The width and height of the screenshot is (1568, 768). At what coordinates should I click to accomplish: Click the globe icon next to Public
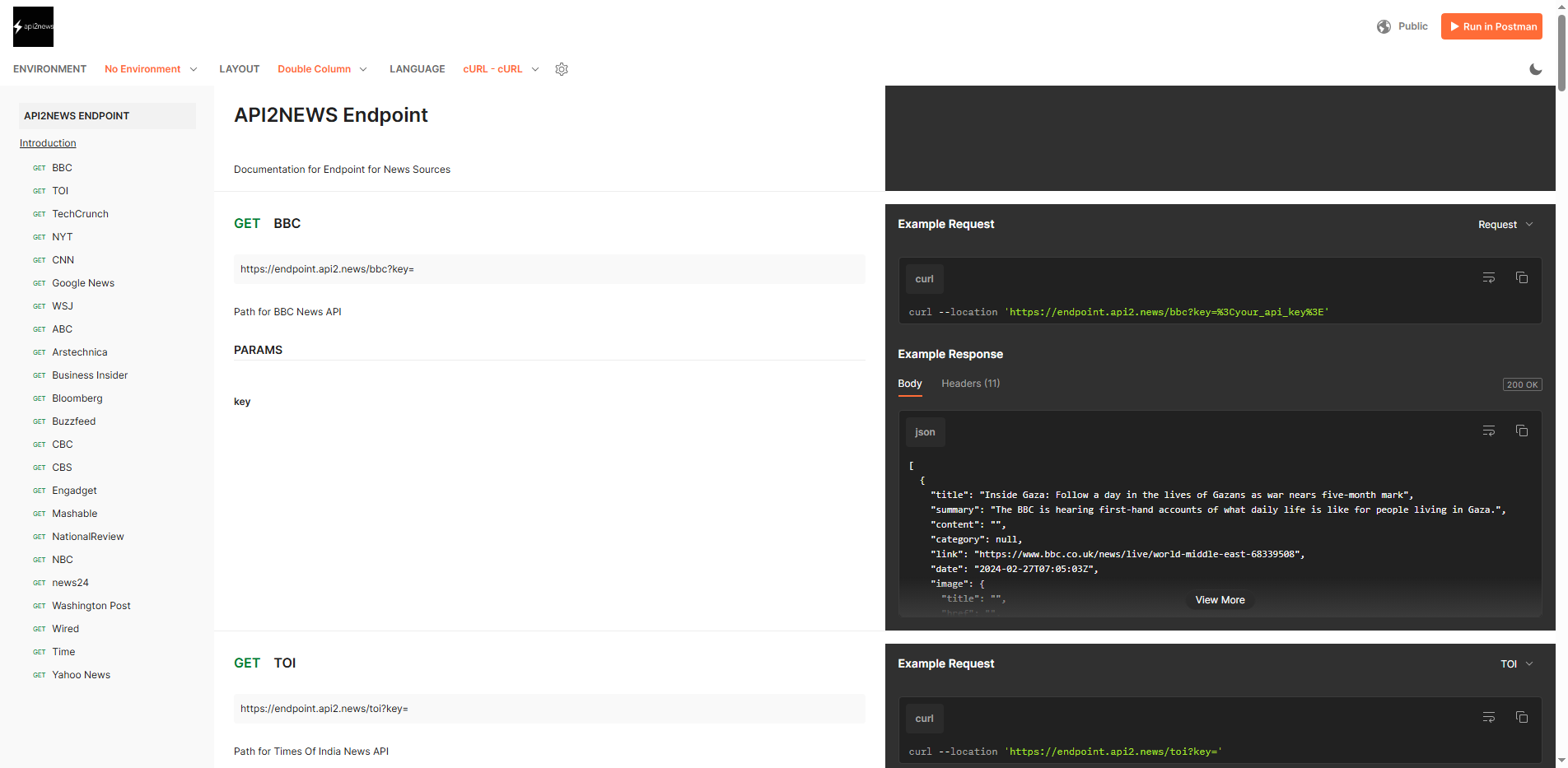[x=1384, y=26]
